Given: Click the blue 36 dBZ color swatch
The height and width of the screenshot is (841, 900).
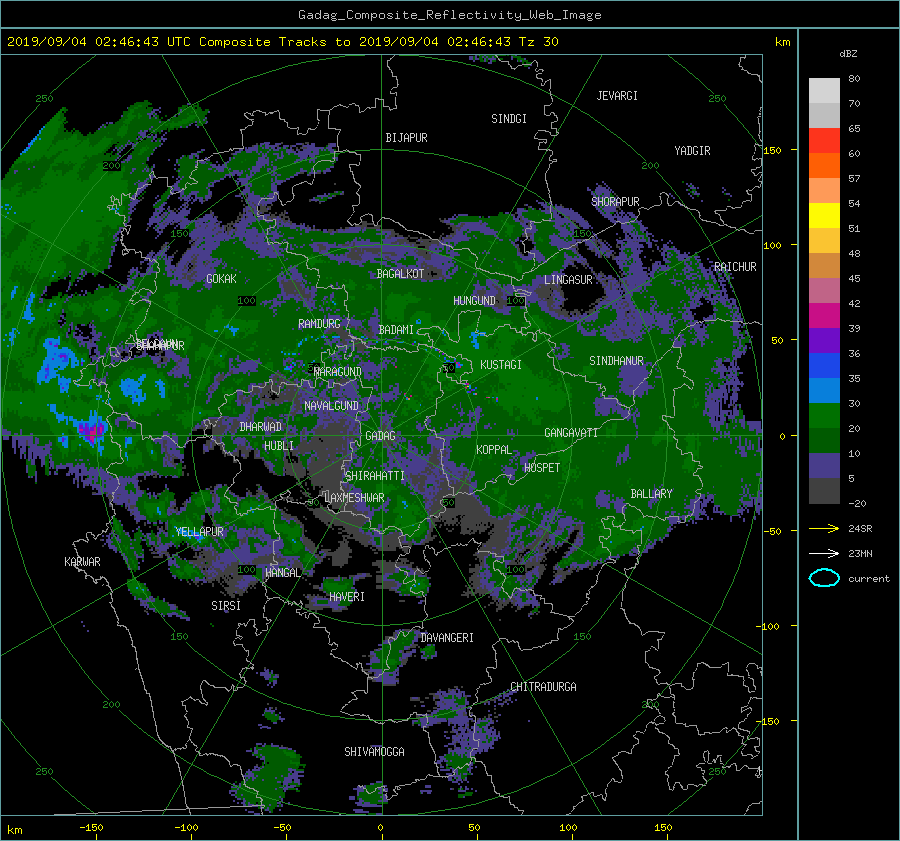Looking at the screenshot, I should click(824, 365).
